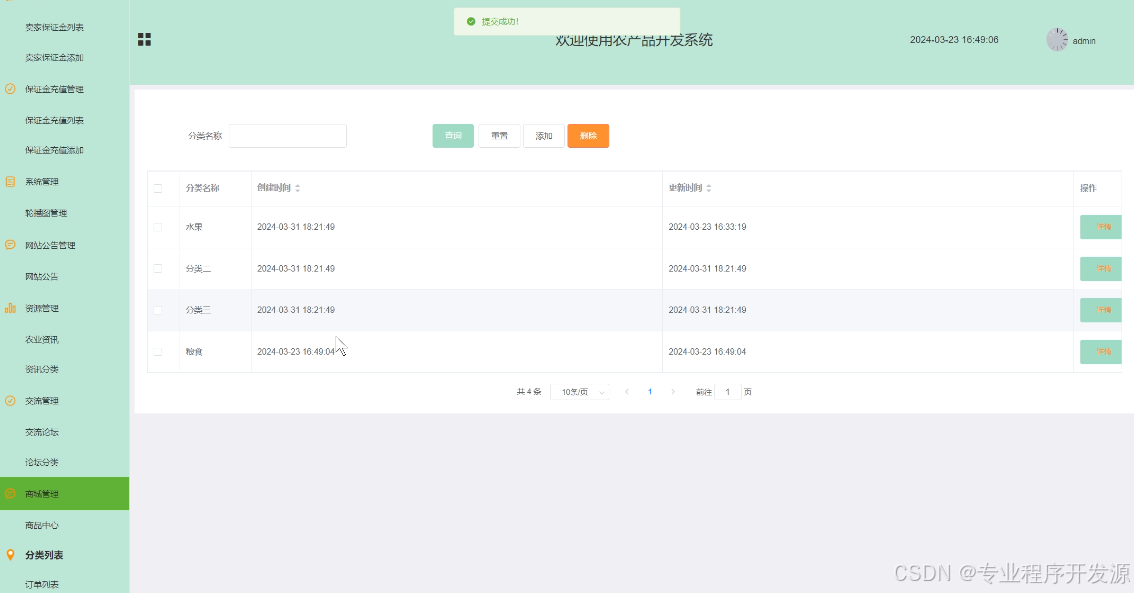Open 农业资讯 in sidebar
The height and width of the screenshot is (593, 1134).
pyautogui.click(x=41, y=339)
